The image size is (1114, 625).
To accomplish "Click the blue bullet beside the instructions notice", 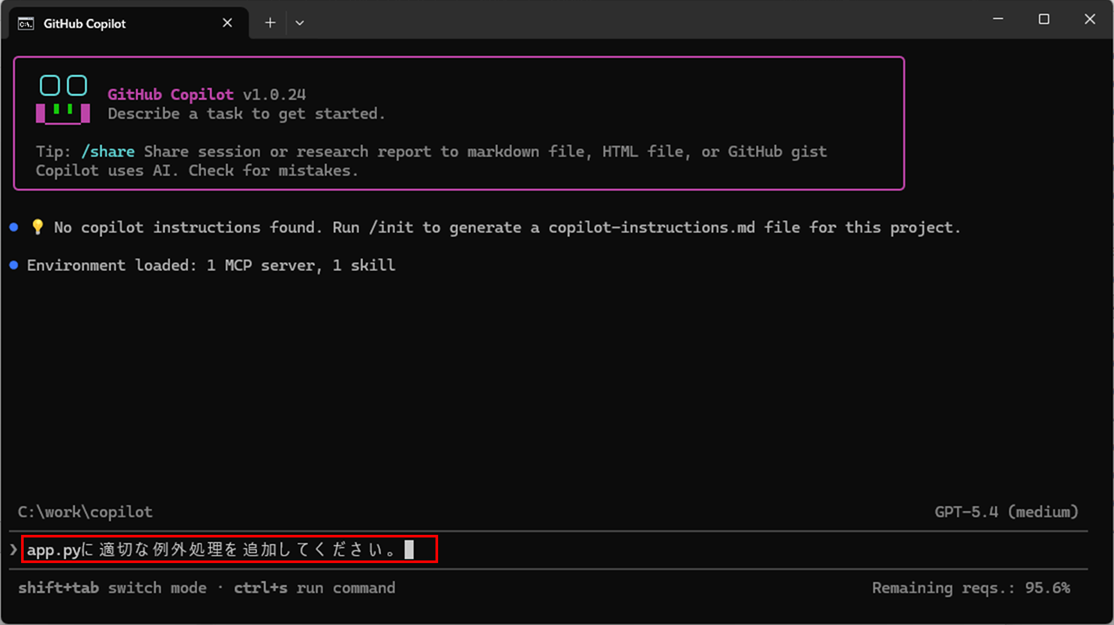I will 14,228.
